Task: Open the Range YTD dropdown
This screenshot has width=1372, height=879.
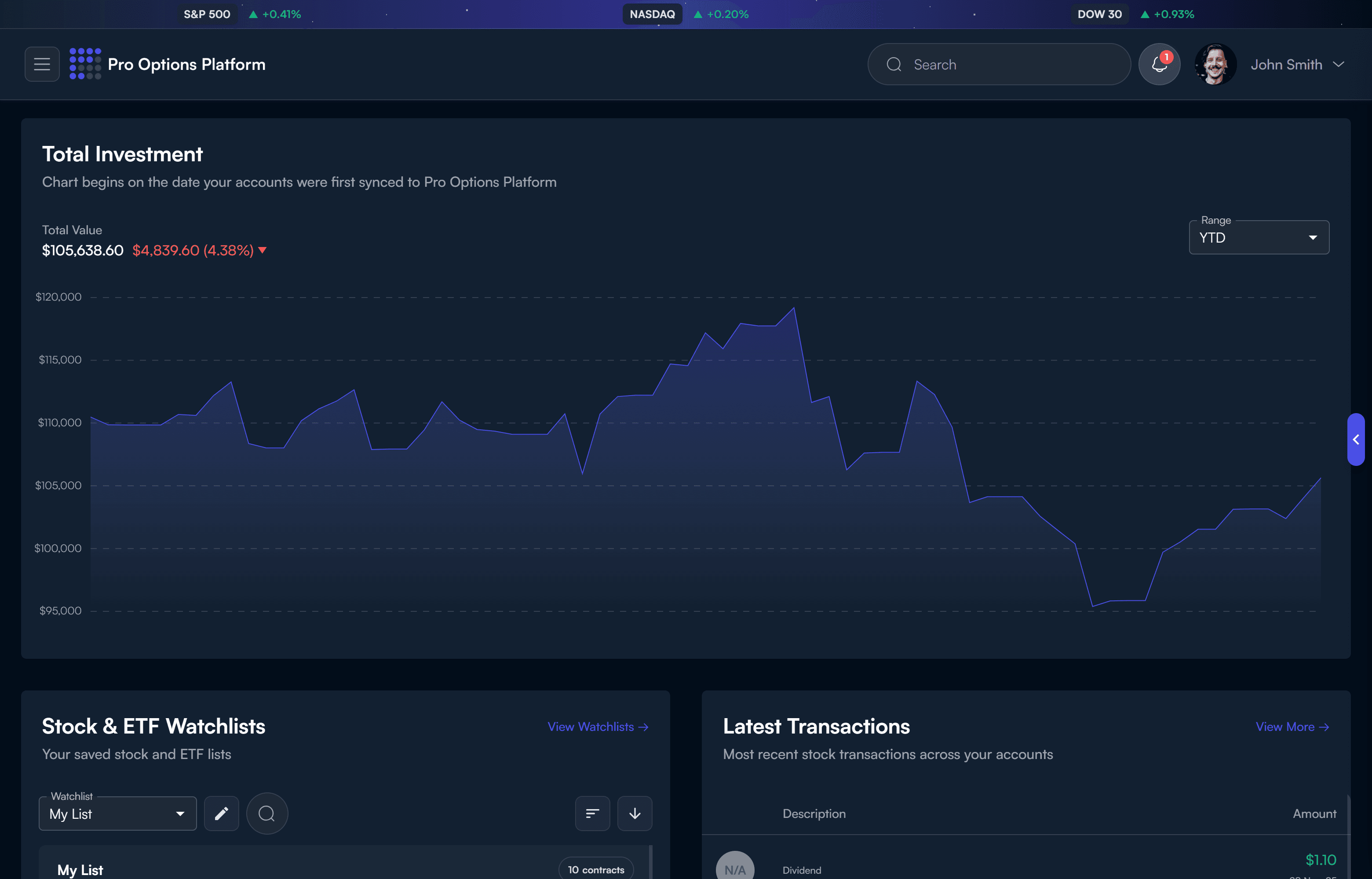Action: 1259,237
